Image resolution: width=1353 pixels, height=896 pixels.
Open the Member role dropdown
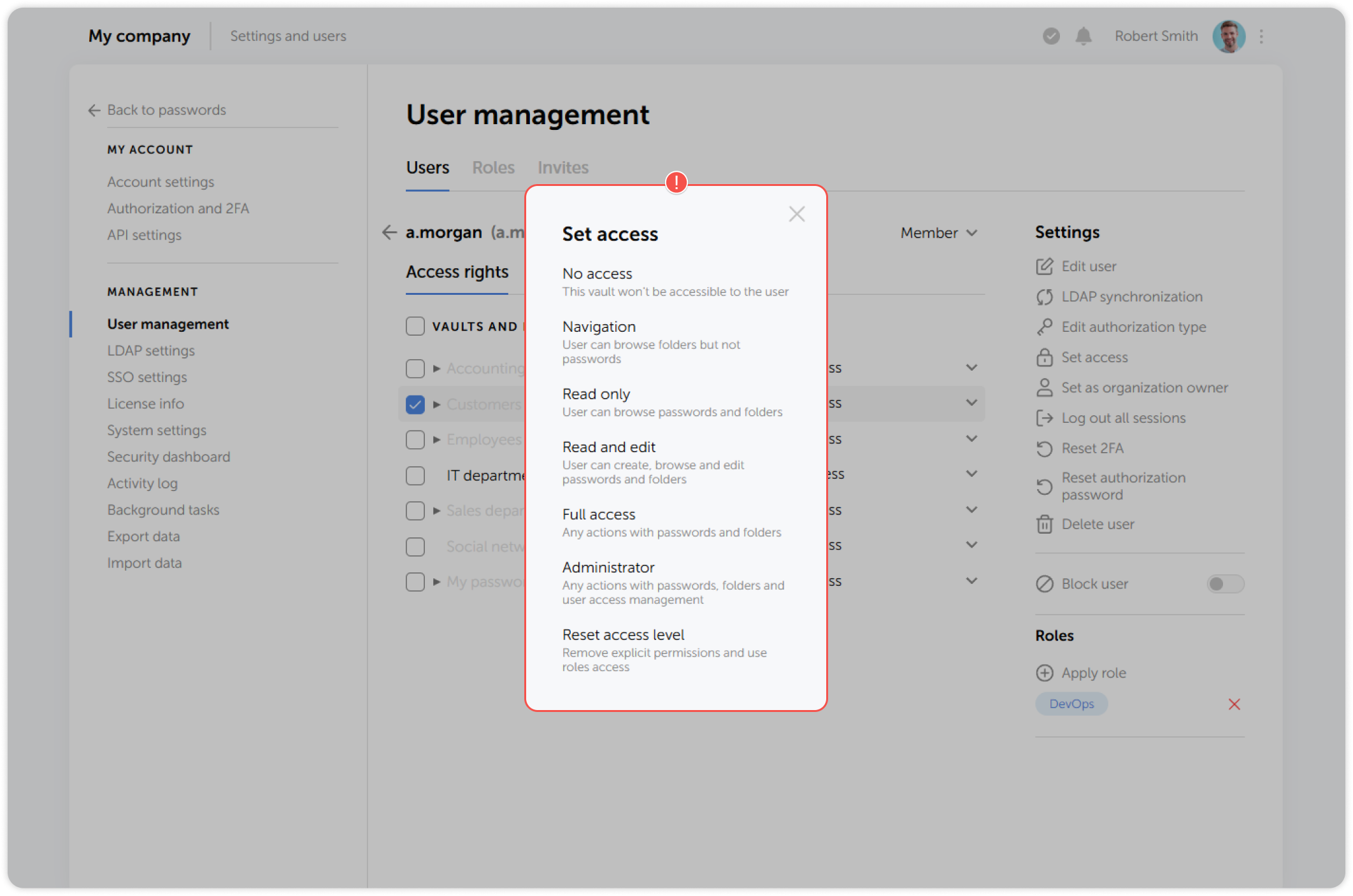point(938,232)
